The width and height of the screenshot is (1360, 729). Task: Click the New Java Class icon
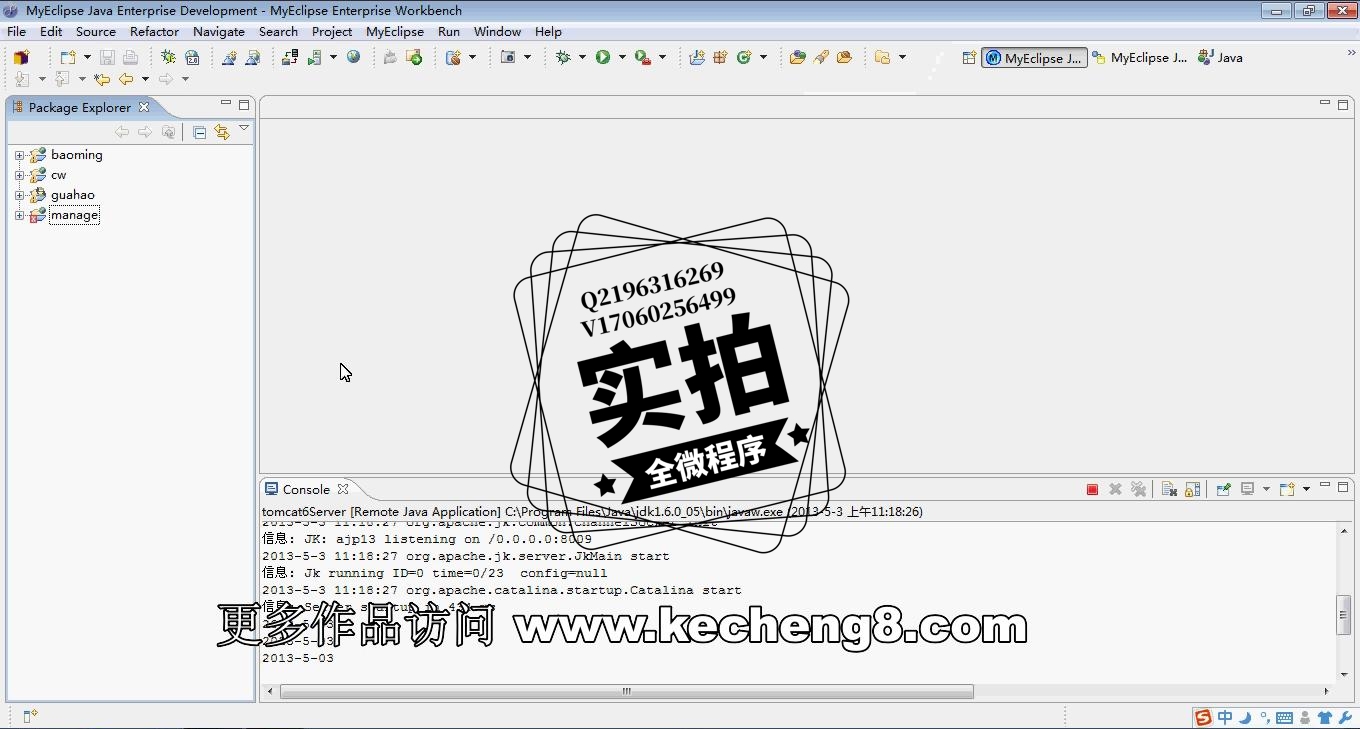(744, 58)
